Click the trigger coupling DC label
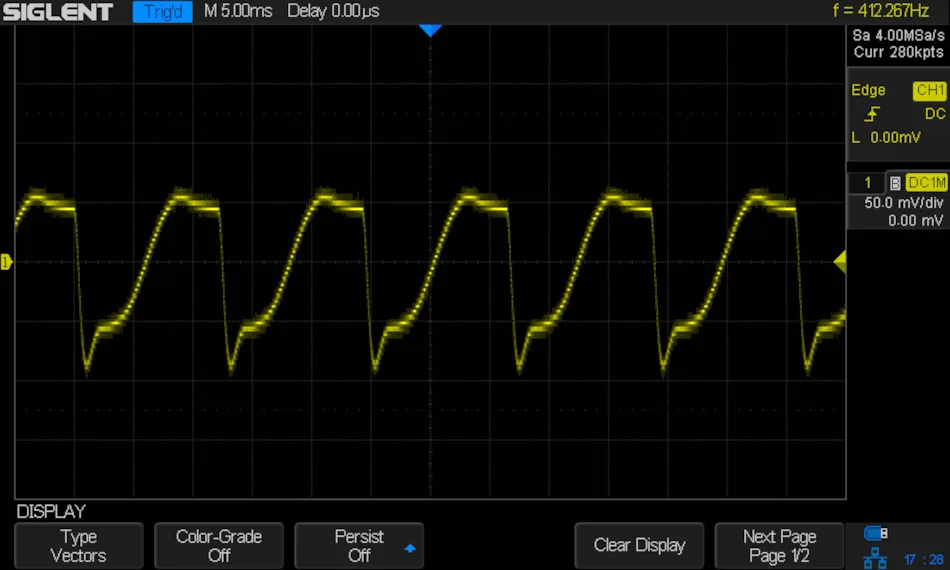Image resolution: width=950 pixels, height=570 pixels. point(935,114)
